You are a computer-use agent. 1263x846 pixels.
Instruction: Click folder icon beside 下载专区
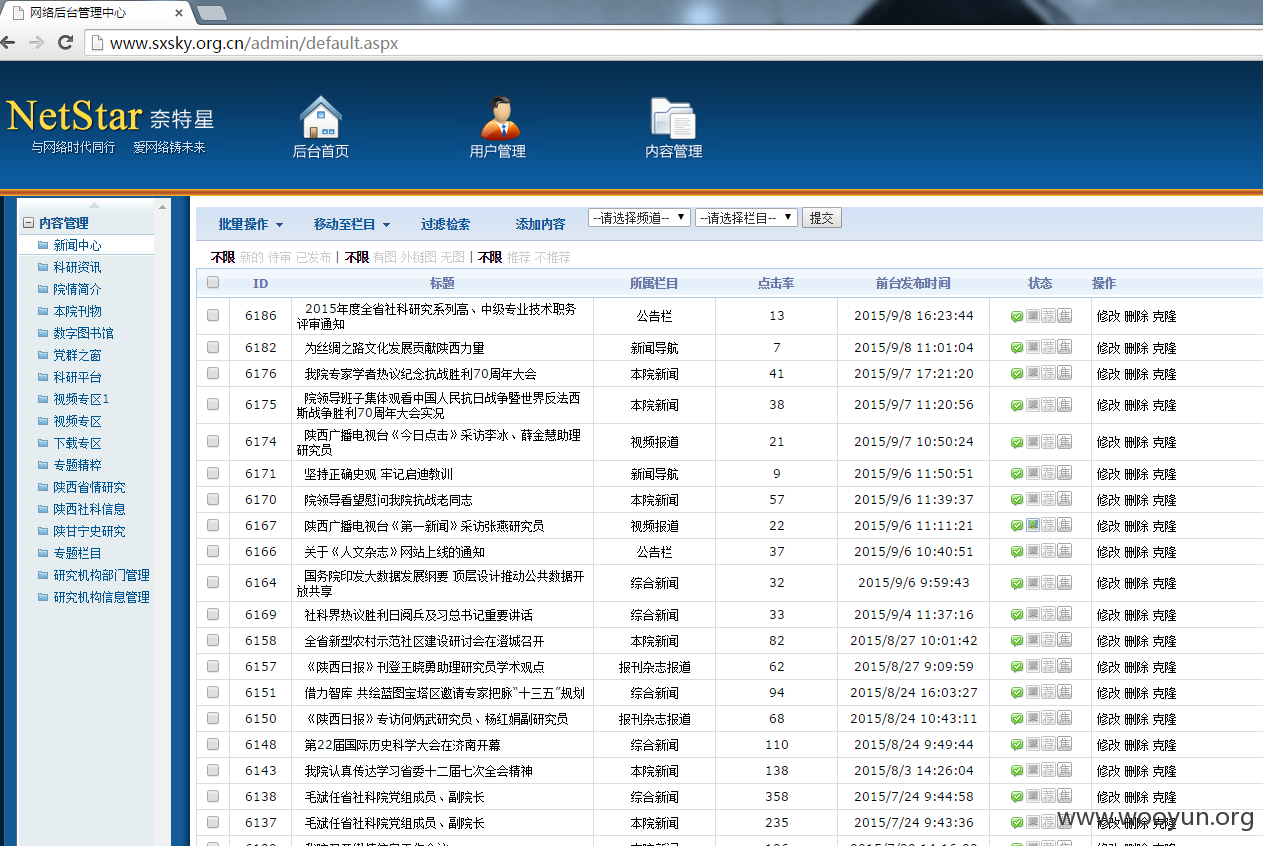click(43, 443)
